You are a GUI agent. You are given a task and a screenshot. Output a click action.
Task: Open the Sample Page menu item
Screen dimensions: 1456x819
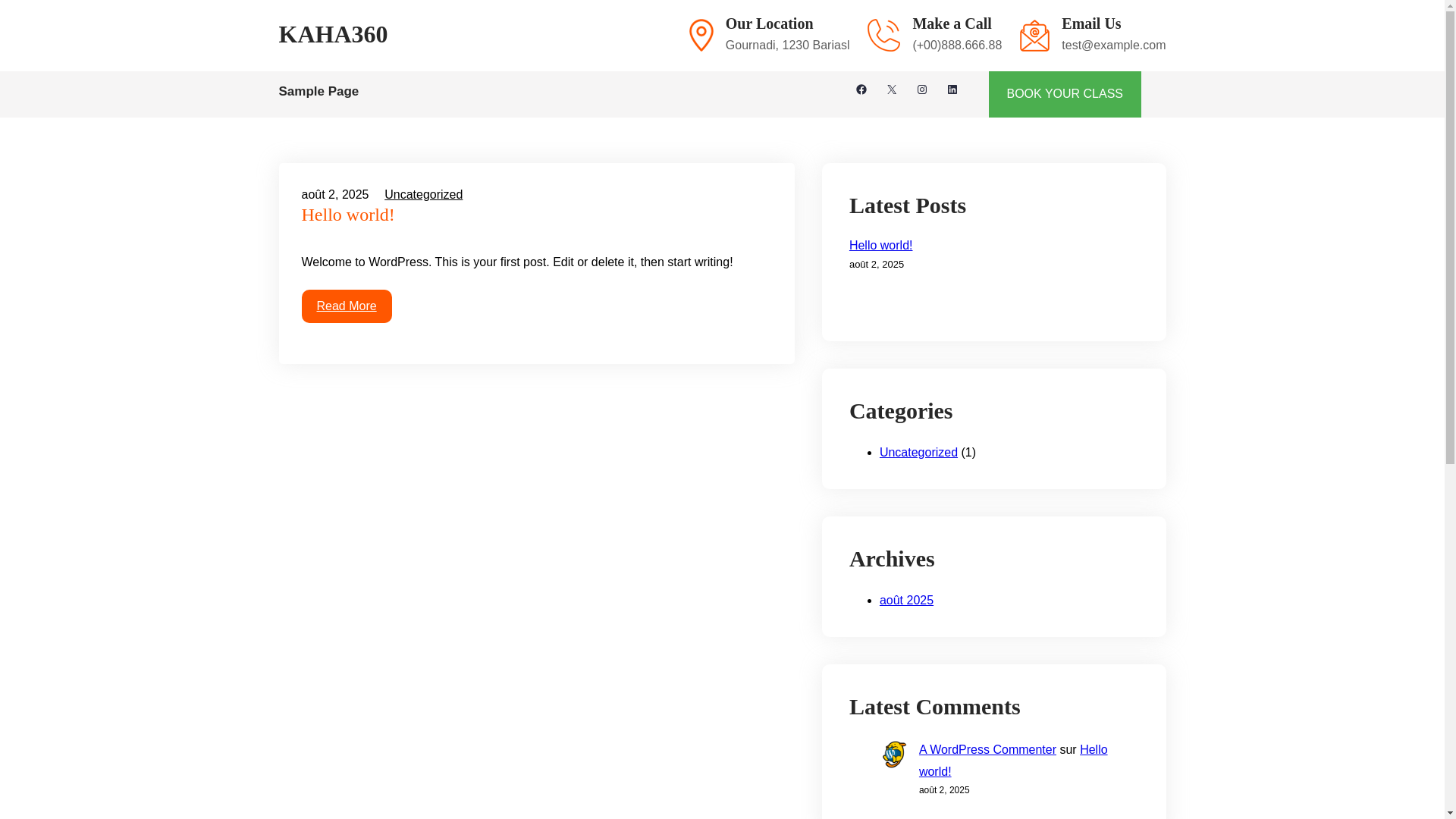(x=318, y=91)
